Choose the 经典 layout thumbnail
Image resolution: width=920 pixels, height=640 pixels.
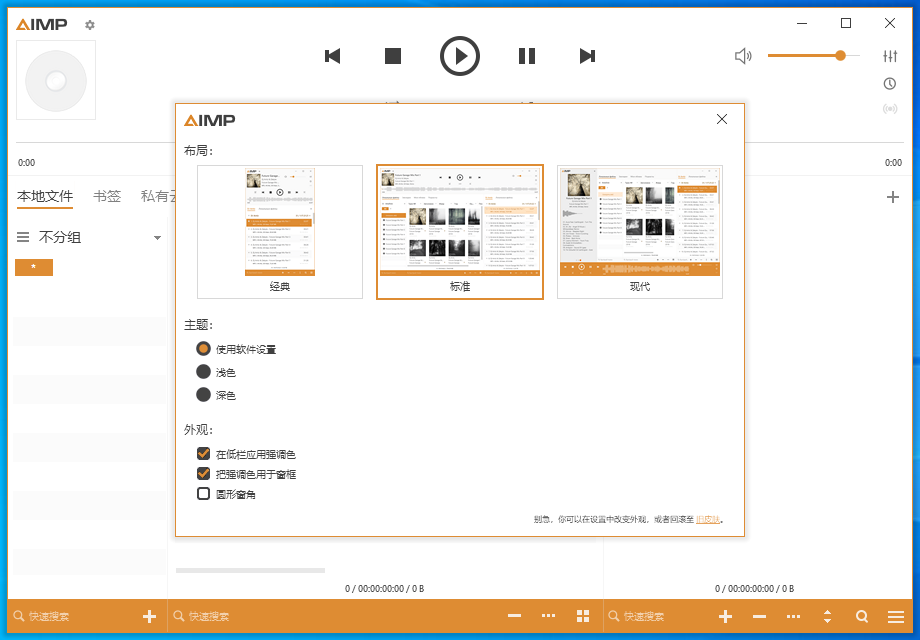coord(280,232)
